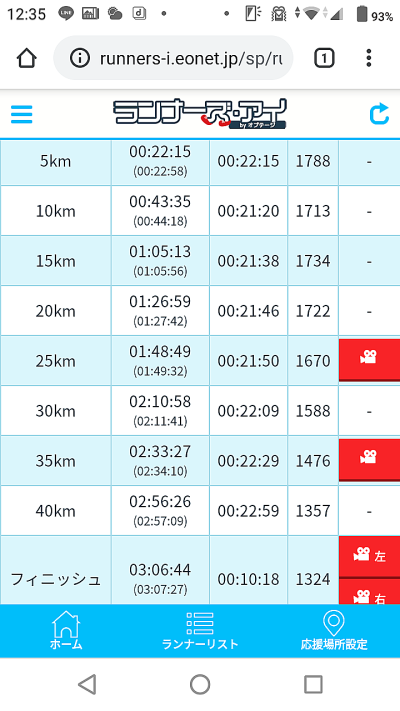Tap the Android home circle button
Image resolution: width=400 pixels, height=711 pixels.
coord(200,684)
